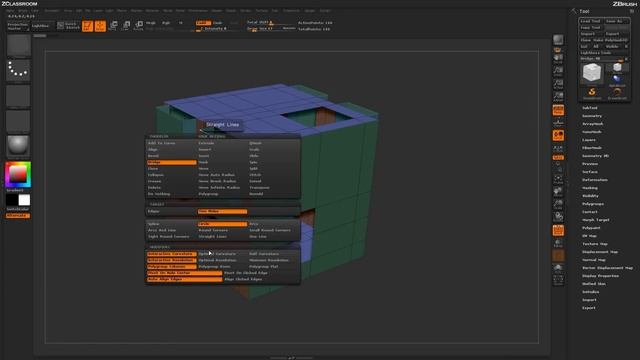Select the Two Holes target option
This screenshot has width=640, height=360.
pyautogui.click(x=222, y=211)
